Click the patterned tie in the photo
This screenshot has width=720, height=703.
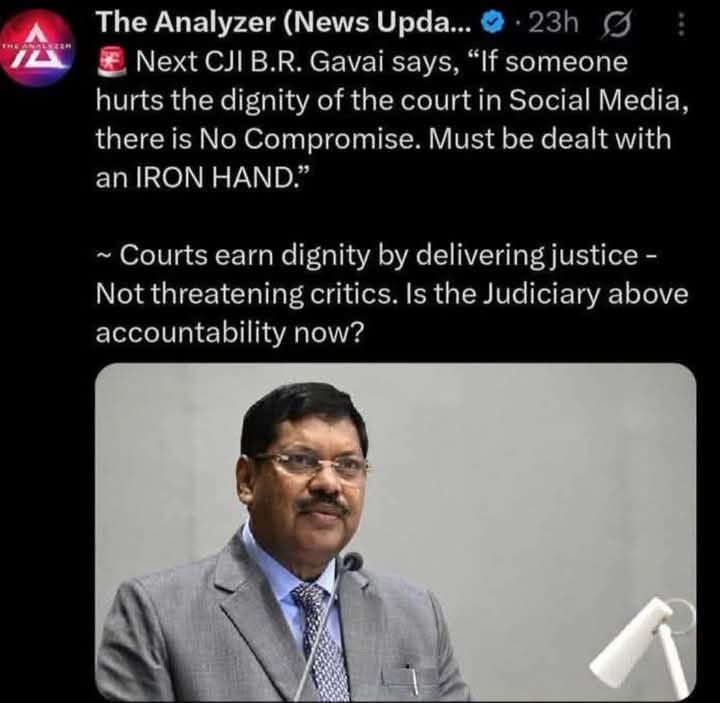(x=321, y=643)
